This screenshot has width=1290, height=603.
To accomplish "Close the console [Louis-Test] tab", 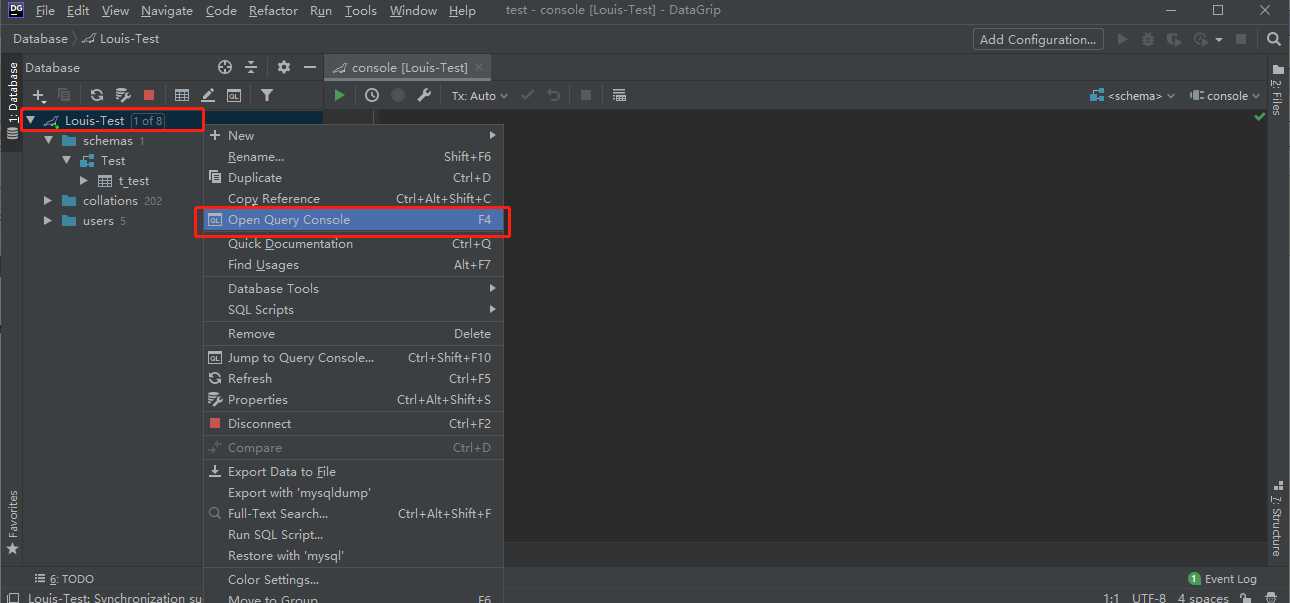I will 481,67.
